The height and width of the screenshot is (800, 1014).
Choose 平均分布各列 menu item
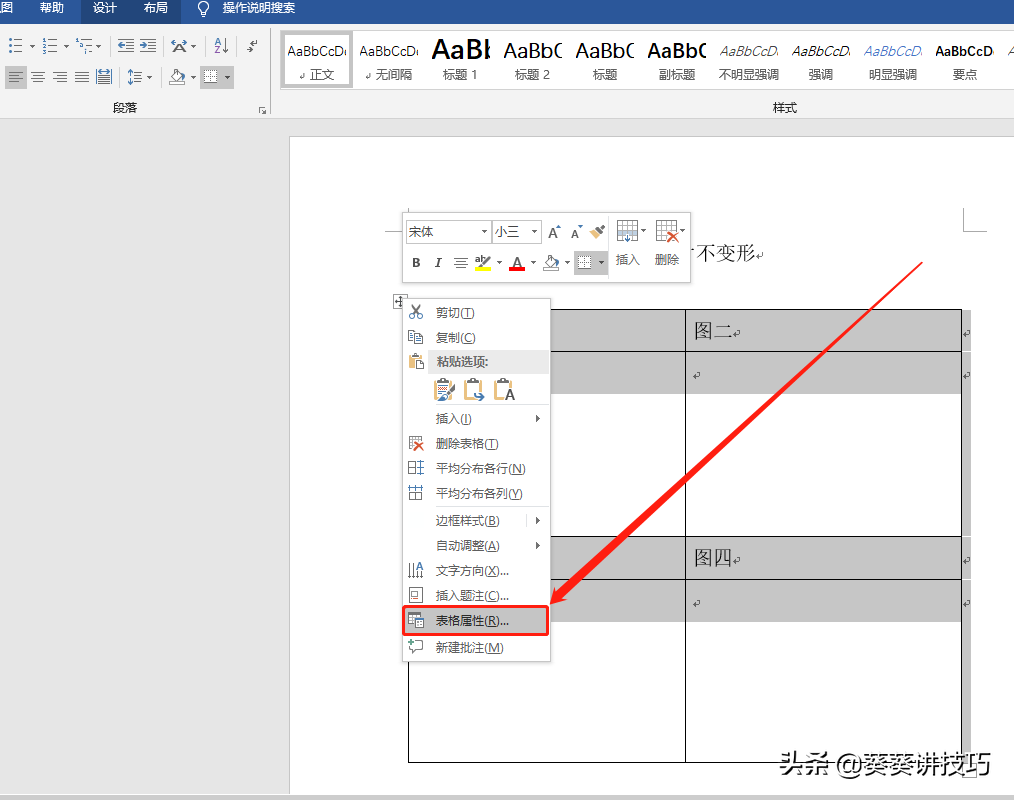click(x=477, y=493)
